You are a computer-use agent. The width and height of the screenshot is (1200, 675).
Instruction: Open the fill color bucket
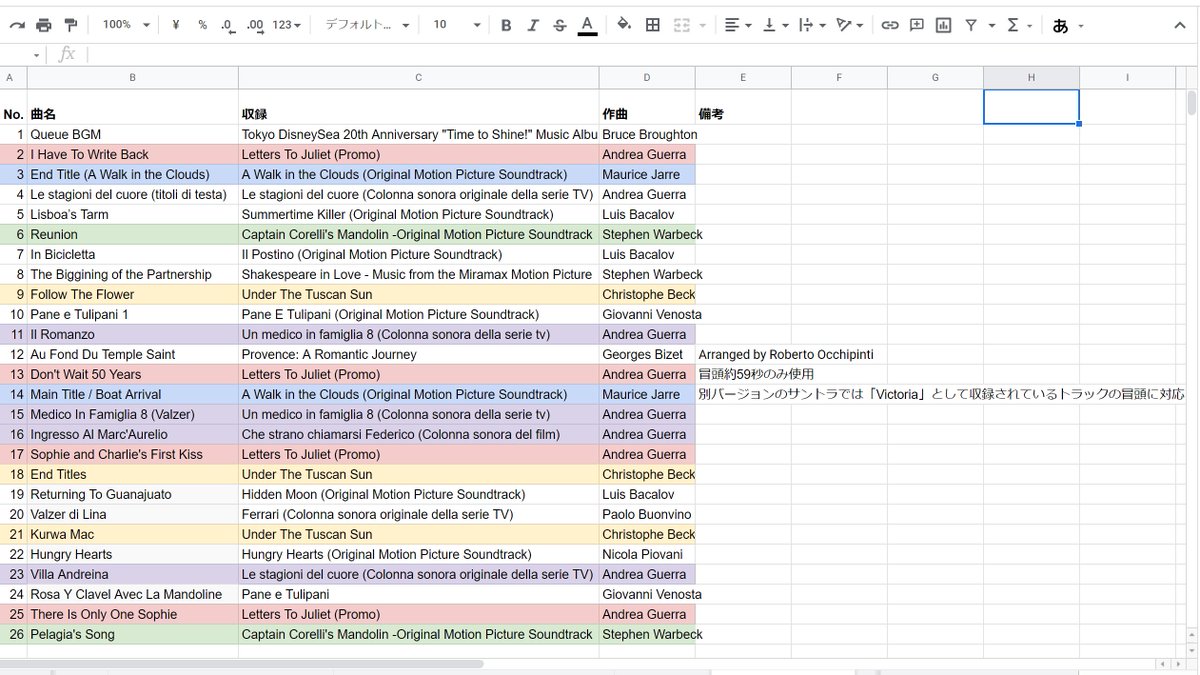coord(624,25)
